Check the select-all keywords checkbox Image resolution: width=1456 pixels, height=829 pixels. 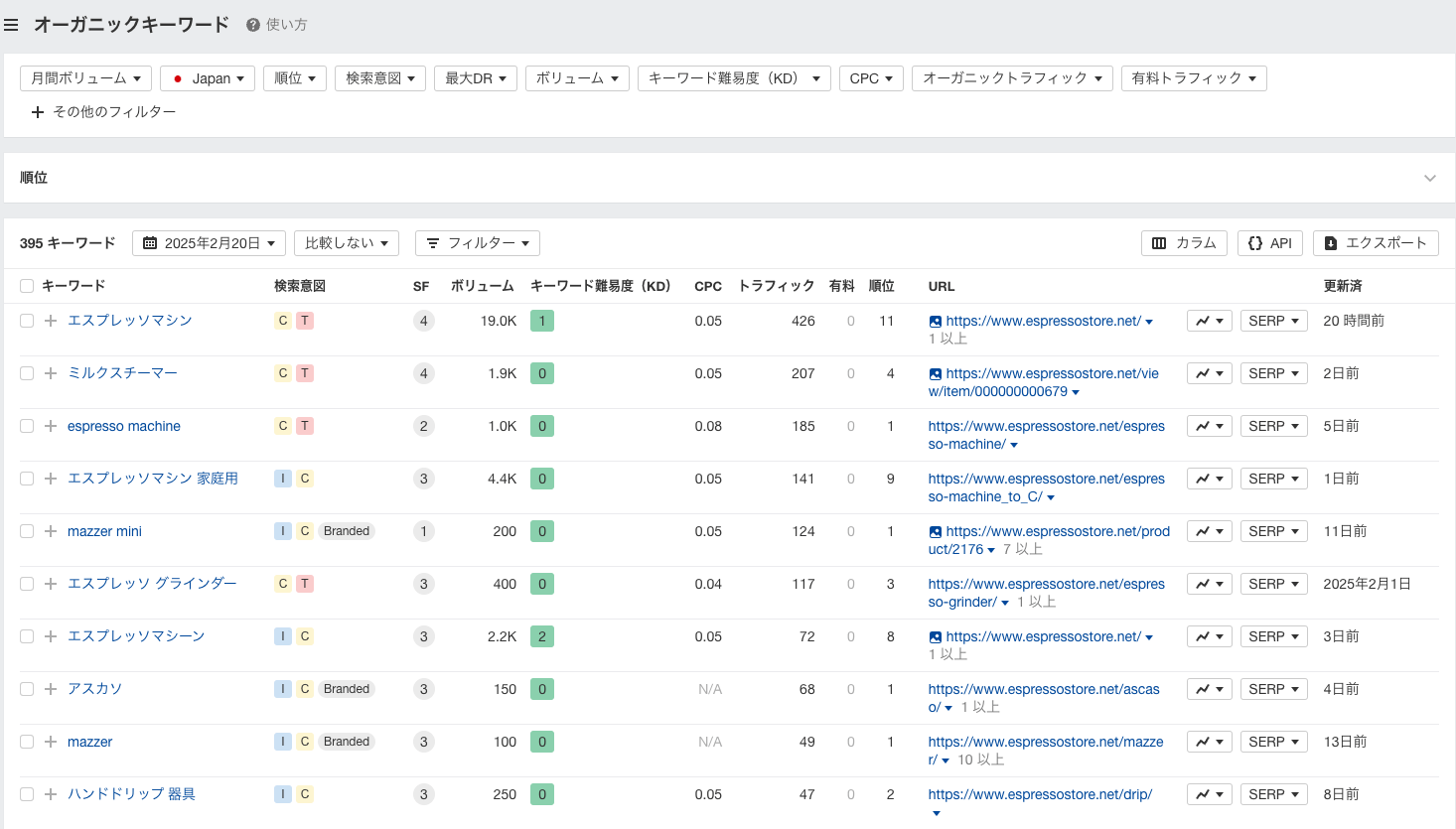26,285
